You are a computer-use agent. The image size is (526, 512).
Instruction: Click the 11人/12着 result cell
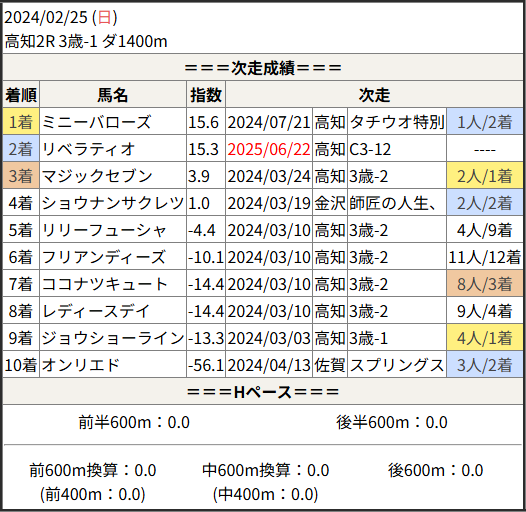484,257
